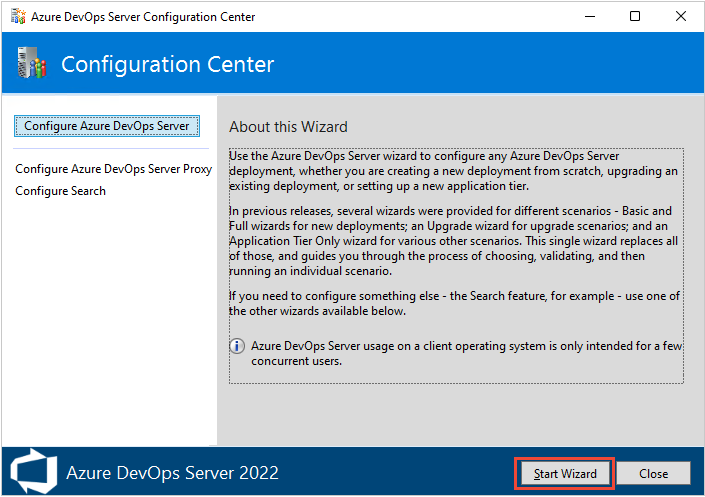Screen dimensions: 705x497
Task: Click the paragraph about previous releases
Action: 453,242
